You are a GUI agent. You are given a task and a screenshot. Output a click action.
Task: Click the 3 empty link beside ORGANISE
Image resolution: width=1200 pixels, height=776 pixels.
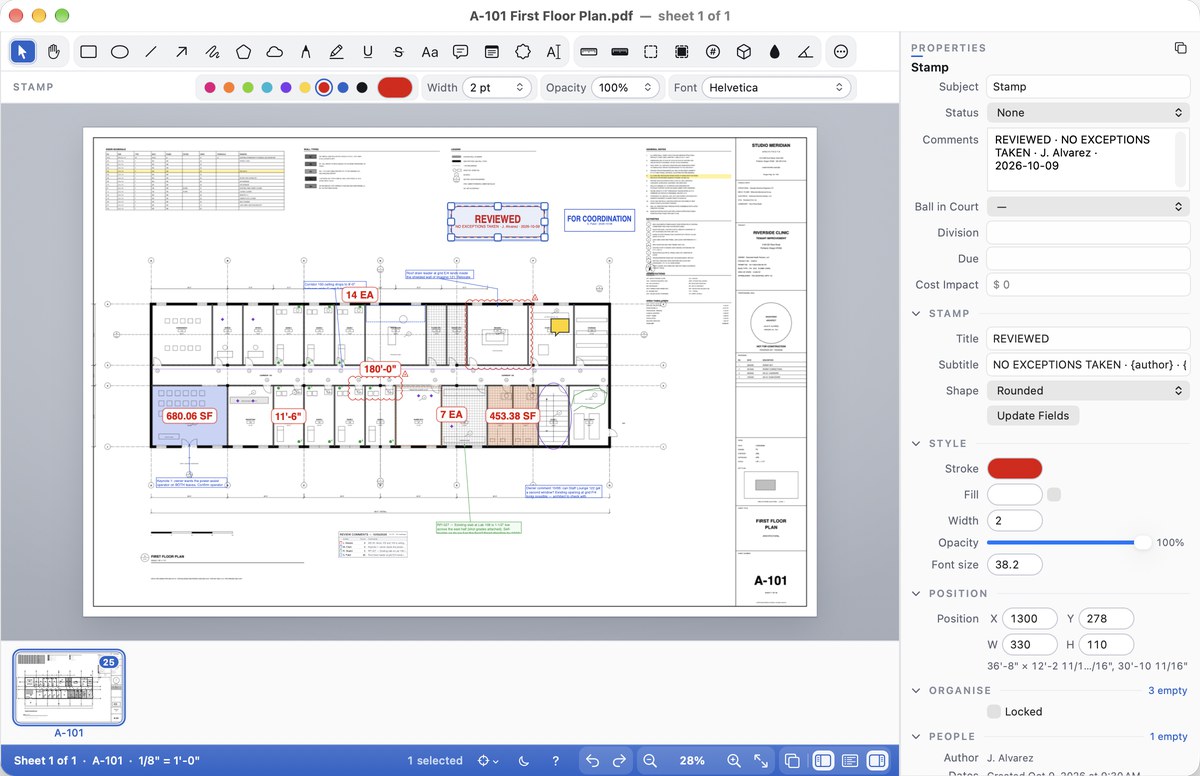pos(1167,691)
